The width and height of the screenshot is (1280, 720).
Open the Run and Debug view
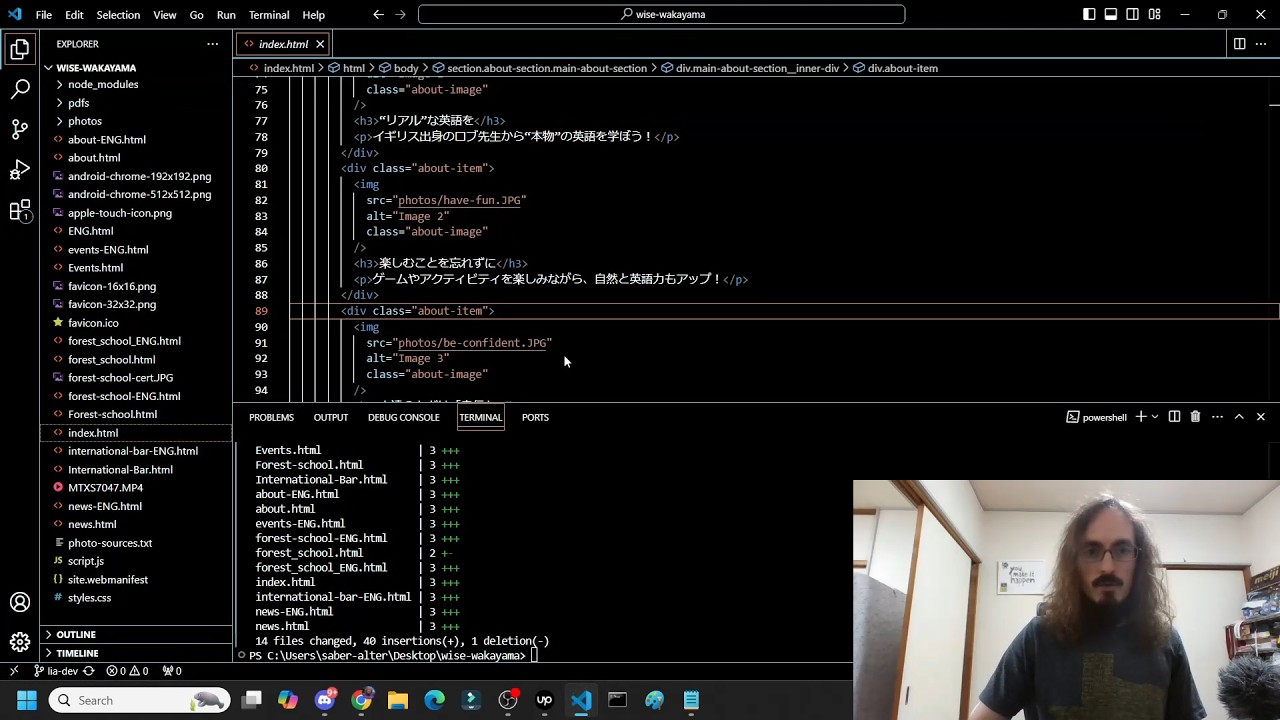coord(20,170)
